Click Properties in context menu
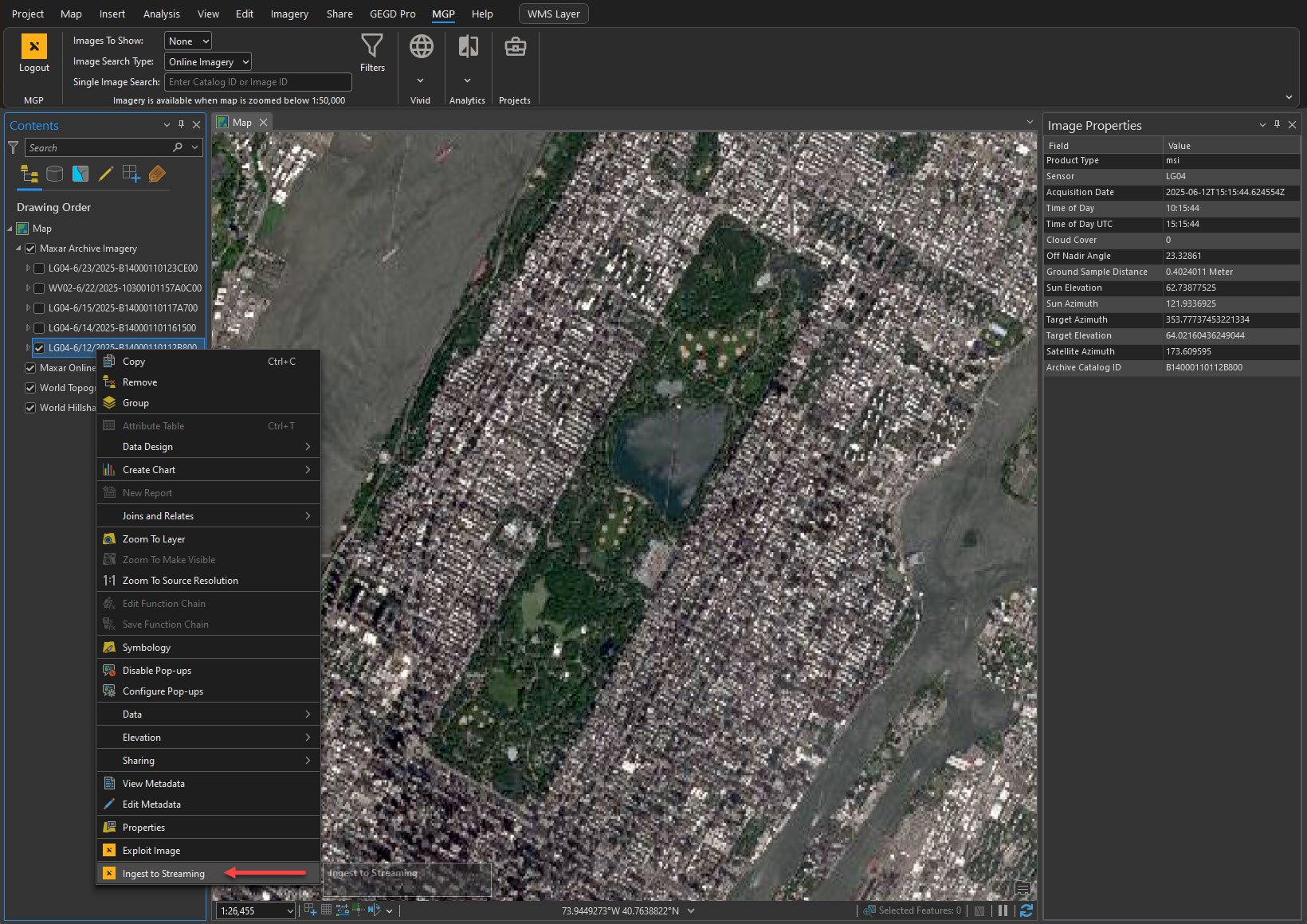 (208, 828)
